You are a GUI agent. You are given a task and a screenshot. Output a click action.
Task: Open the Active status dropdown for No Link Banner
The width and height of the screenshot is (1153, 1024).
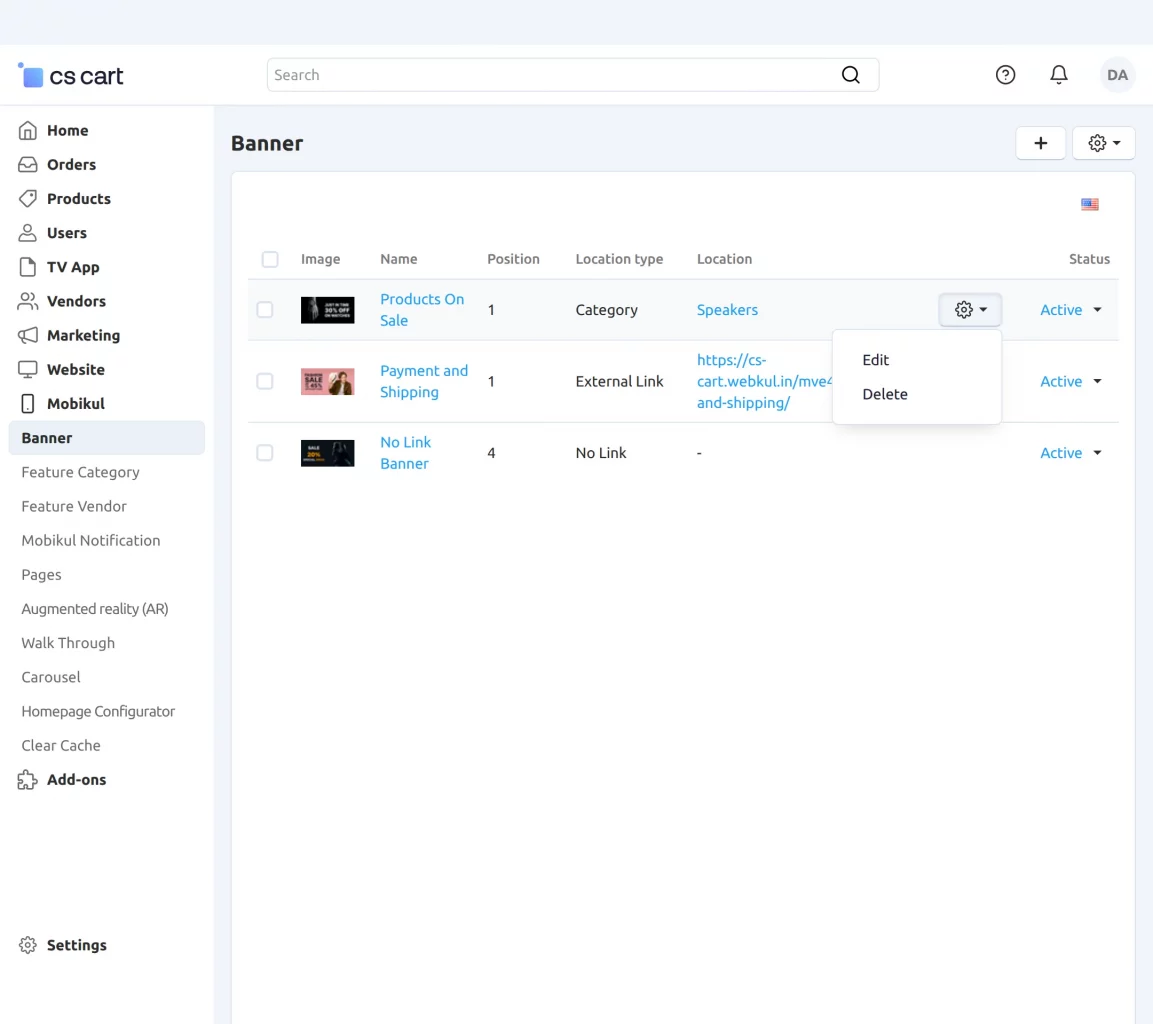click(x=1070, y=452)
